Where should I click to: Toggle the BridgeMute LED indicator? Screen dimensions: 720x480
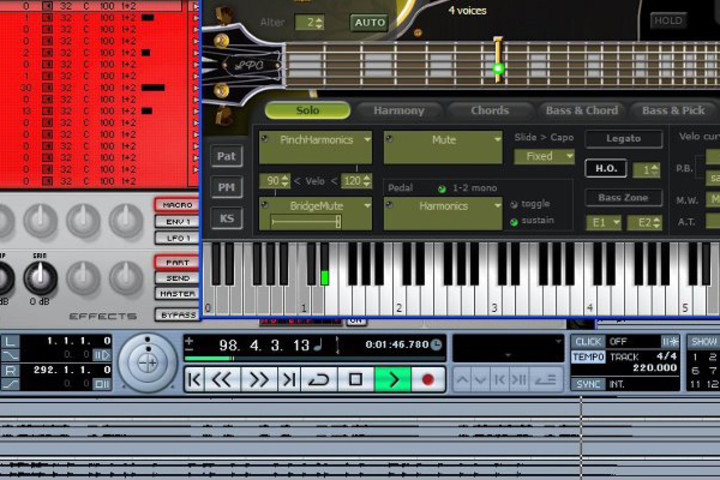point(264,204)
